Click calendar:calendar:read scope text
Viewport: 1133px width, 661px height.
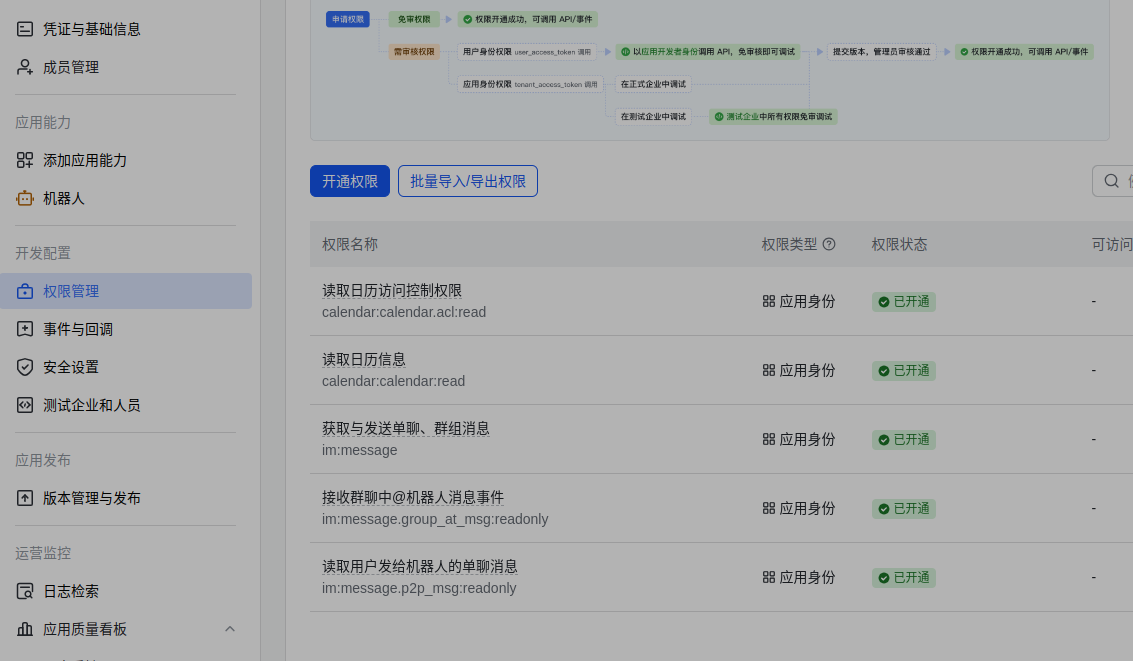[393, 381]
